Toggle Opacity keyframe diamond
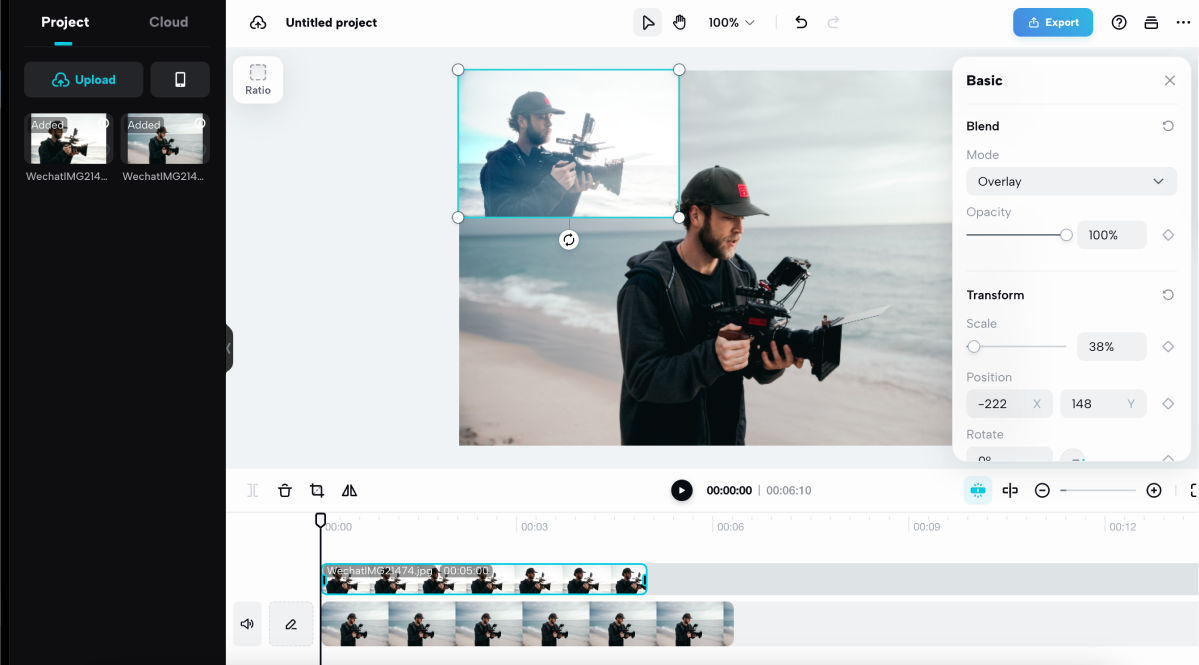The width and height of the screenshot is (1199, 665). [x=1168, y=235]
